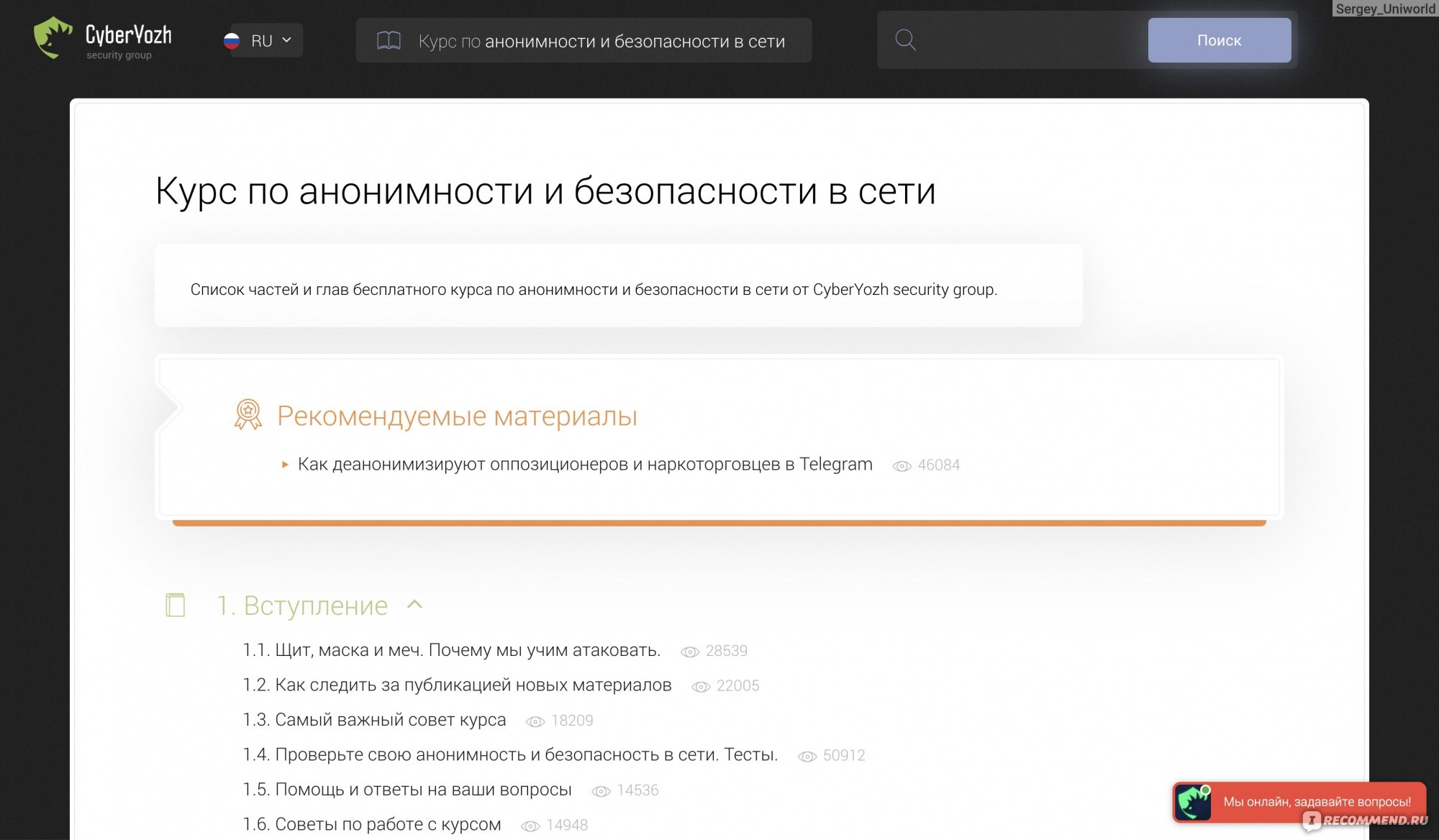Click the Рекомендуемые материалы heading
Screen dimensions: 1439x840
coord(458,416)
